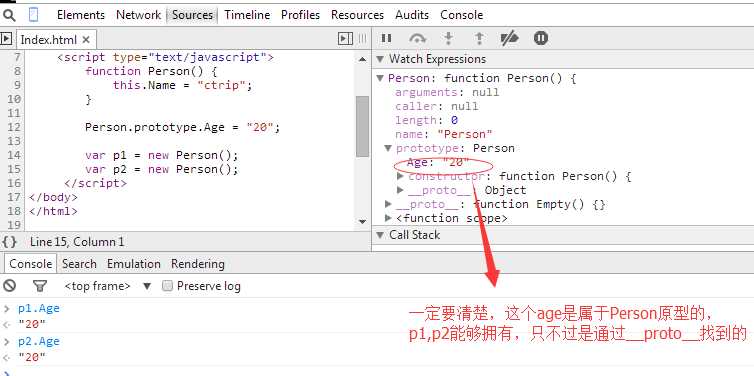Click the p1.Age console entry
The width and height of the screenshot is (754, 376).
coord(39,308)
